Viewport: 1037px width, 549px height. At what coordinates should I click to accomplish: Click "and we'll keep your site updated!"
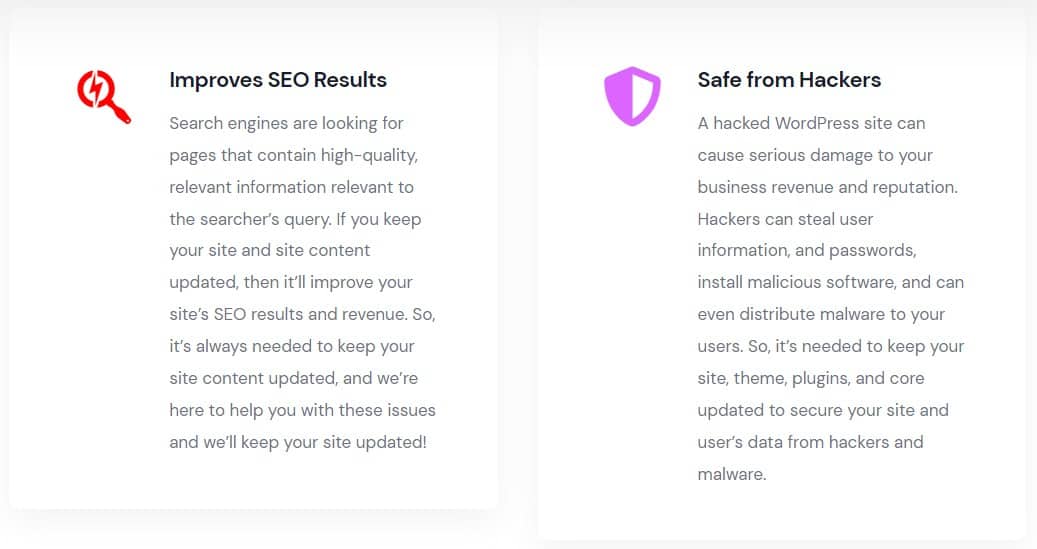pos(298,442)
